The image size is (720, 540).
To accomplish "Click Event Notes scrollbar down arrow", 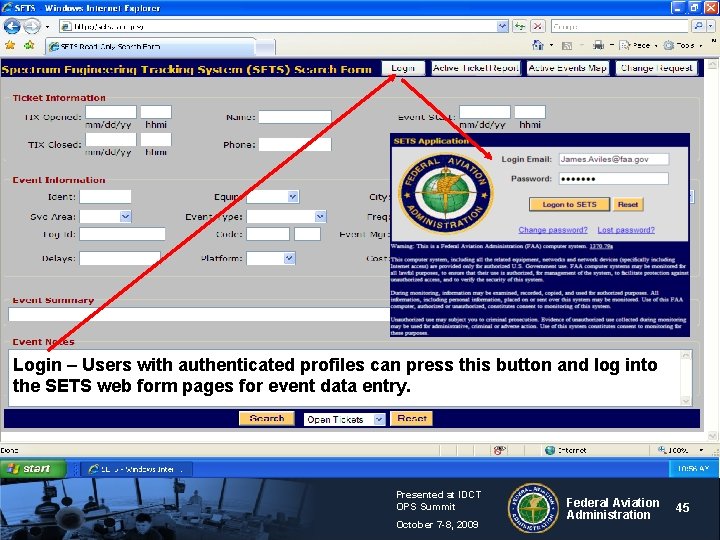I will tap(686, 400).
